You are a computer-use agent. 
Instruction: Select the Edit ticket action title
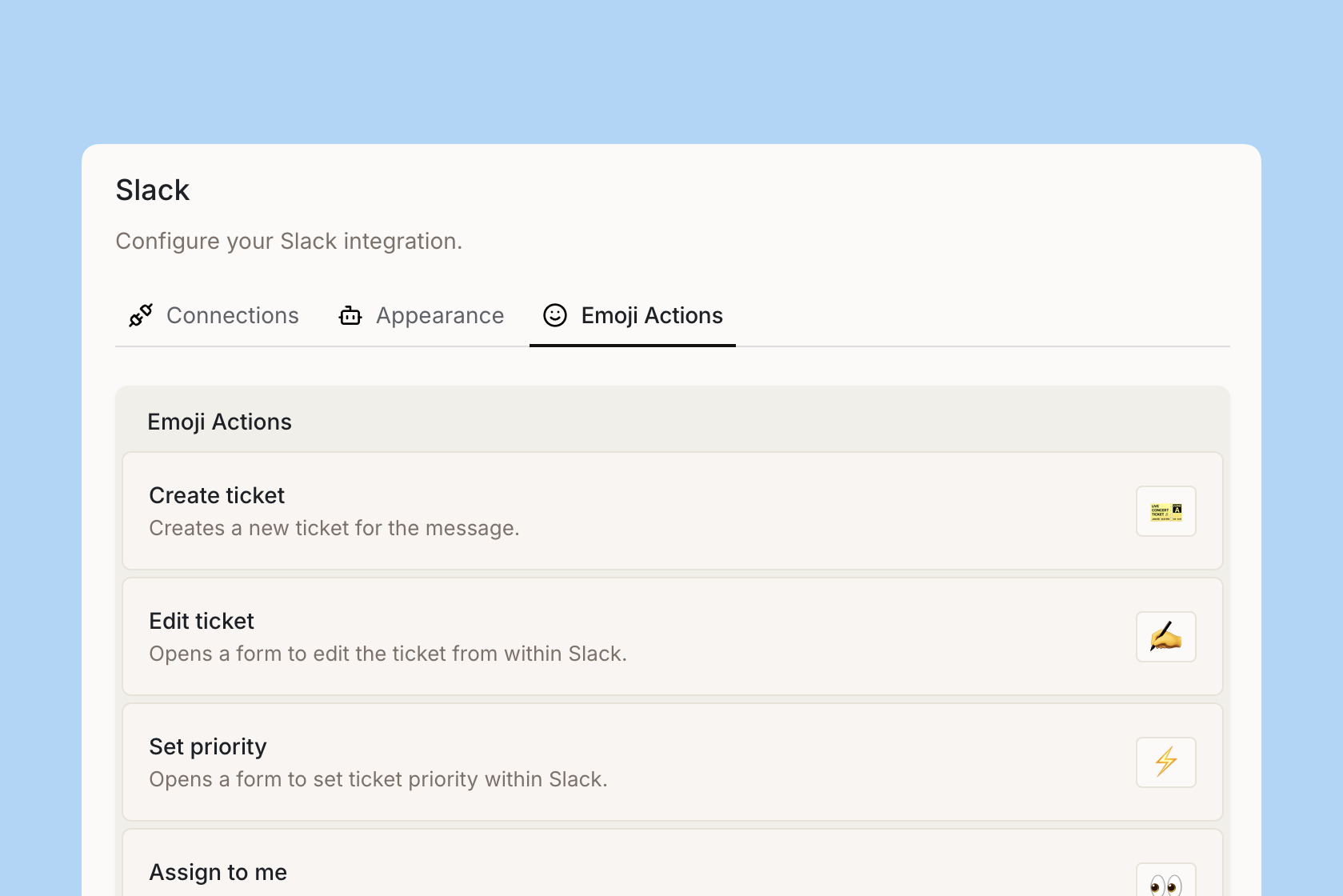click(x=202, y=622)
